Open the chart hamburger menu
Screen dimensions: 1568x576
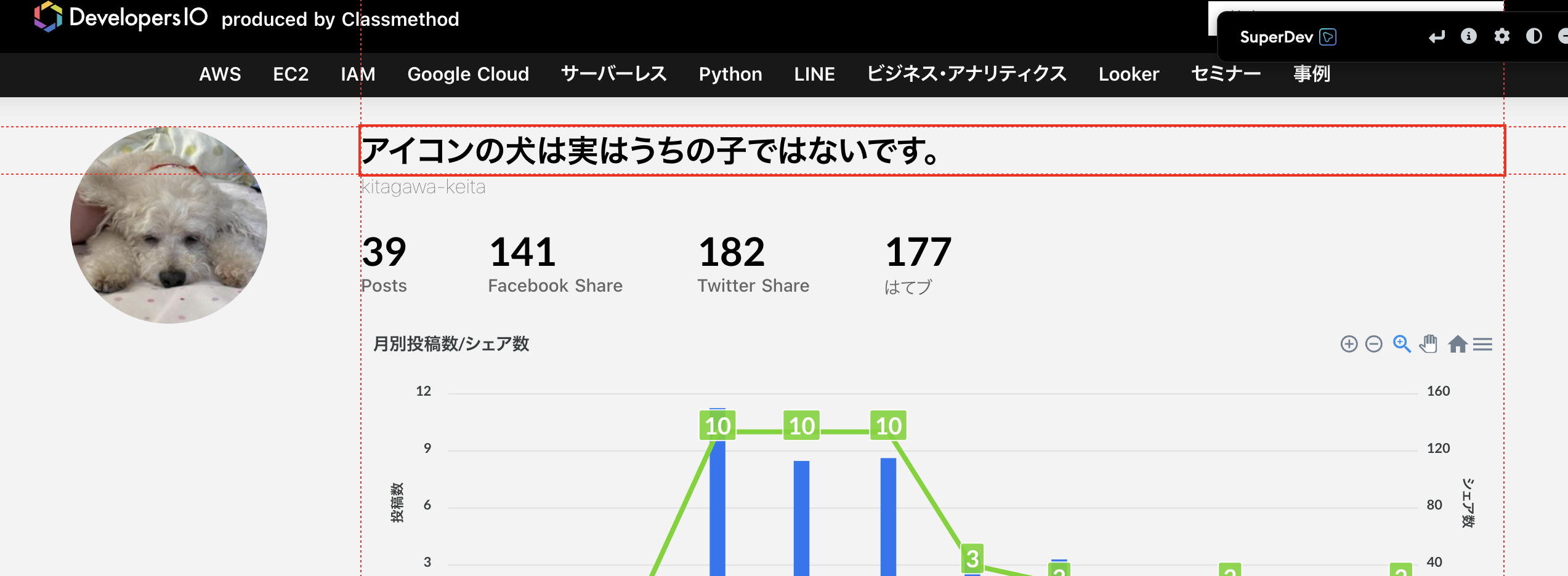[1482, 344]
